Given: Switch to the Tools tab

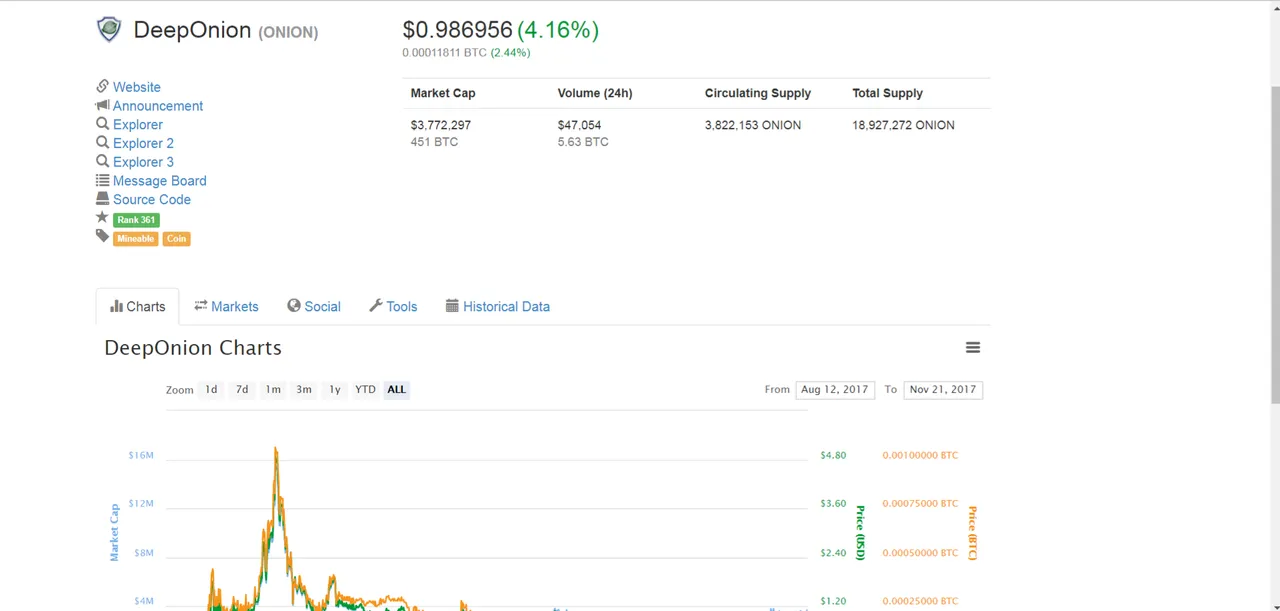Looking at the screenshot, I should (x=393, y=307).
